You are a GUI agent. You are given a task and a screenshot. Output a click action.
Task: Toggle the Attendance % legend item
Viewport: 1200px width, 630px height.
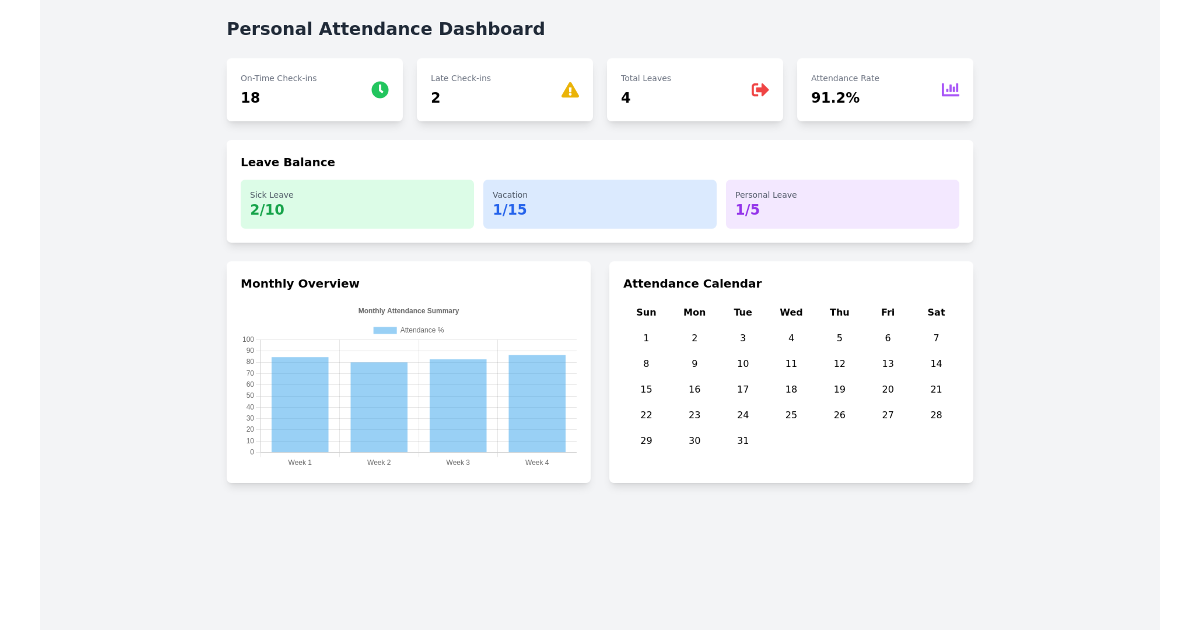[407, 329]
